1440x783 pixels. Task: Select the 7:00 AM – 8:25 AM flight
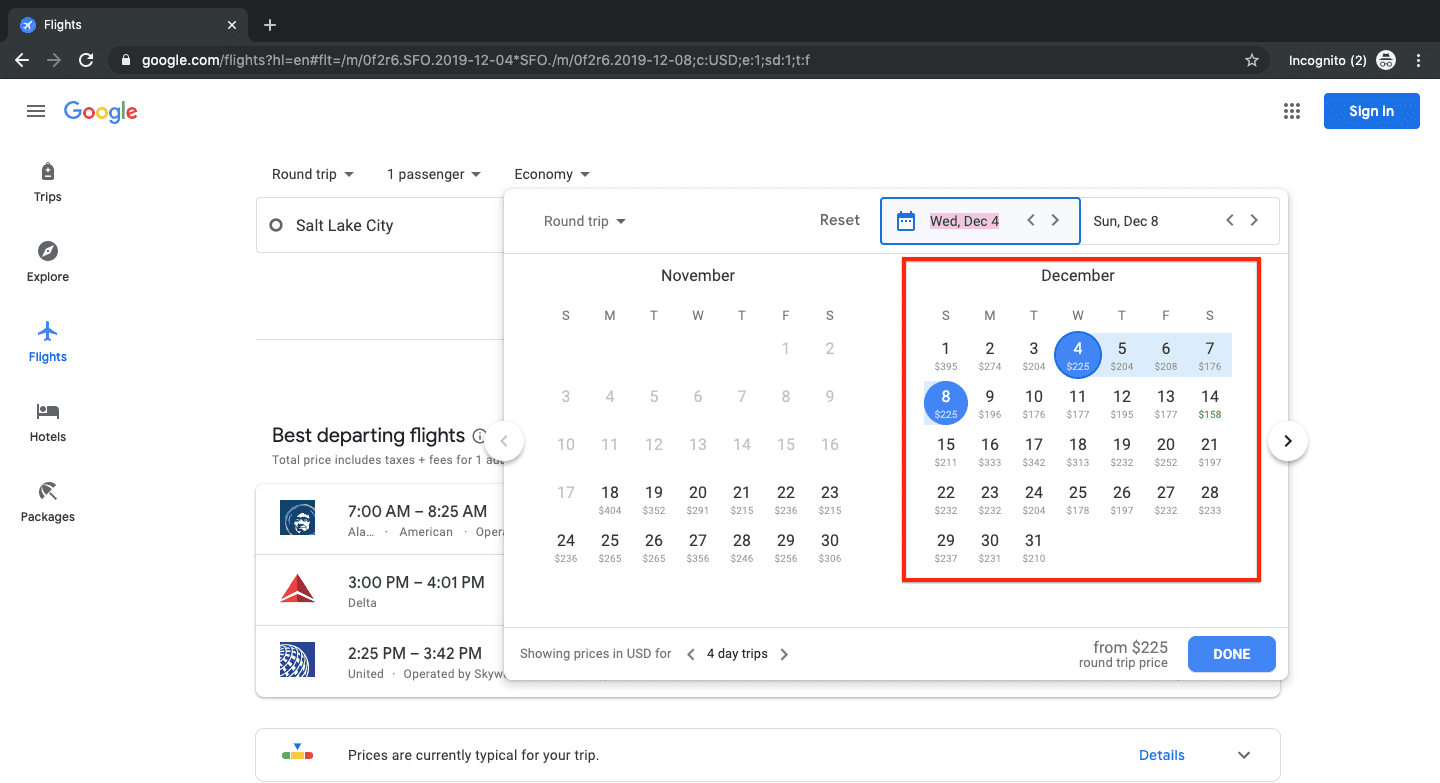click(380, 520)
